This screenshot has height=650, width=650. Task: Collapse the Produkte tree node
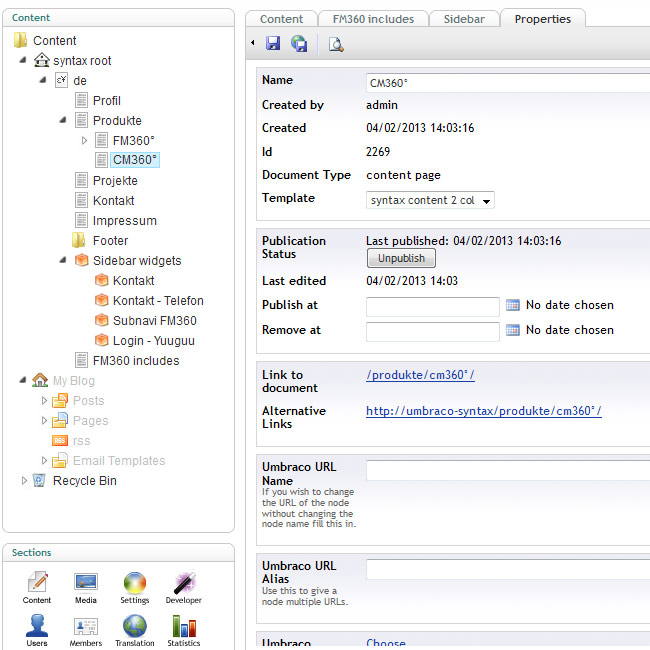point(65,121)
